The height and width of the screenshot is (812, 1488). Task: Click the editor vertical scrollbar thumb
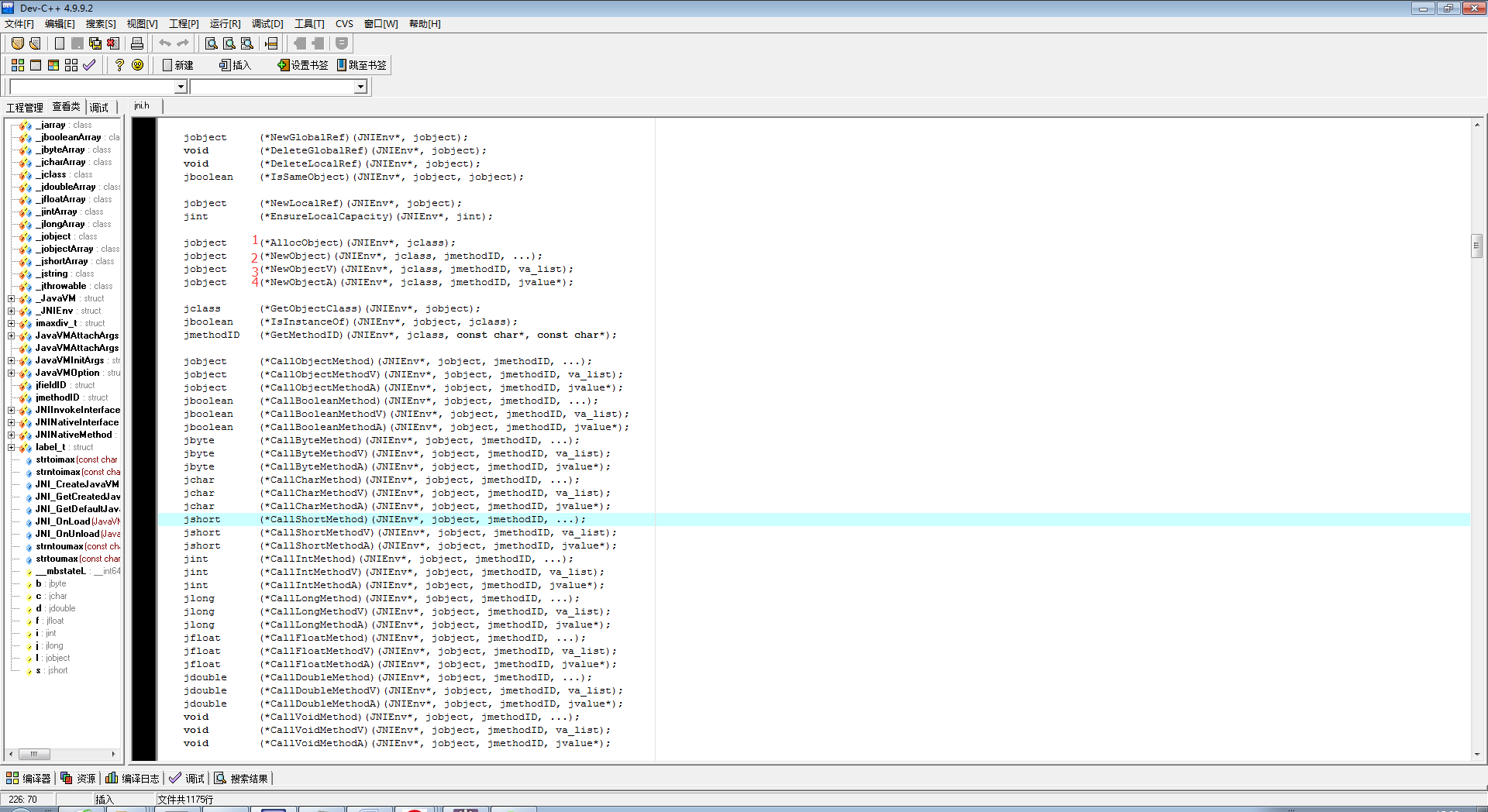[1477, 246]
